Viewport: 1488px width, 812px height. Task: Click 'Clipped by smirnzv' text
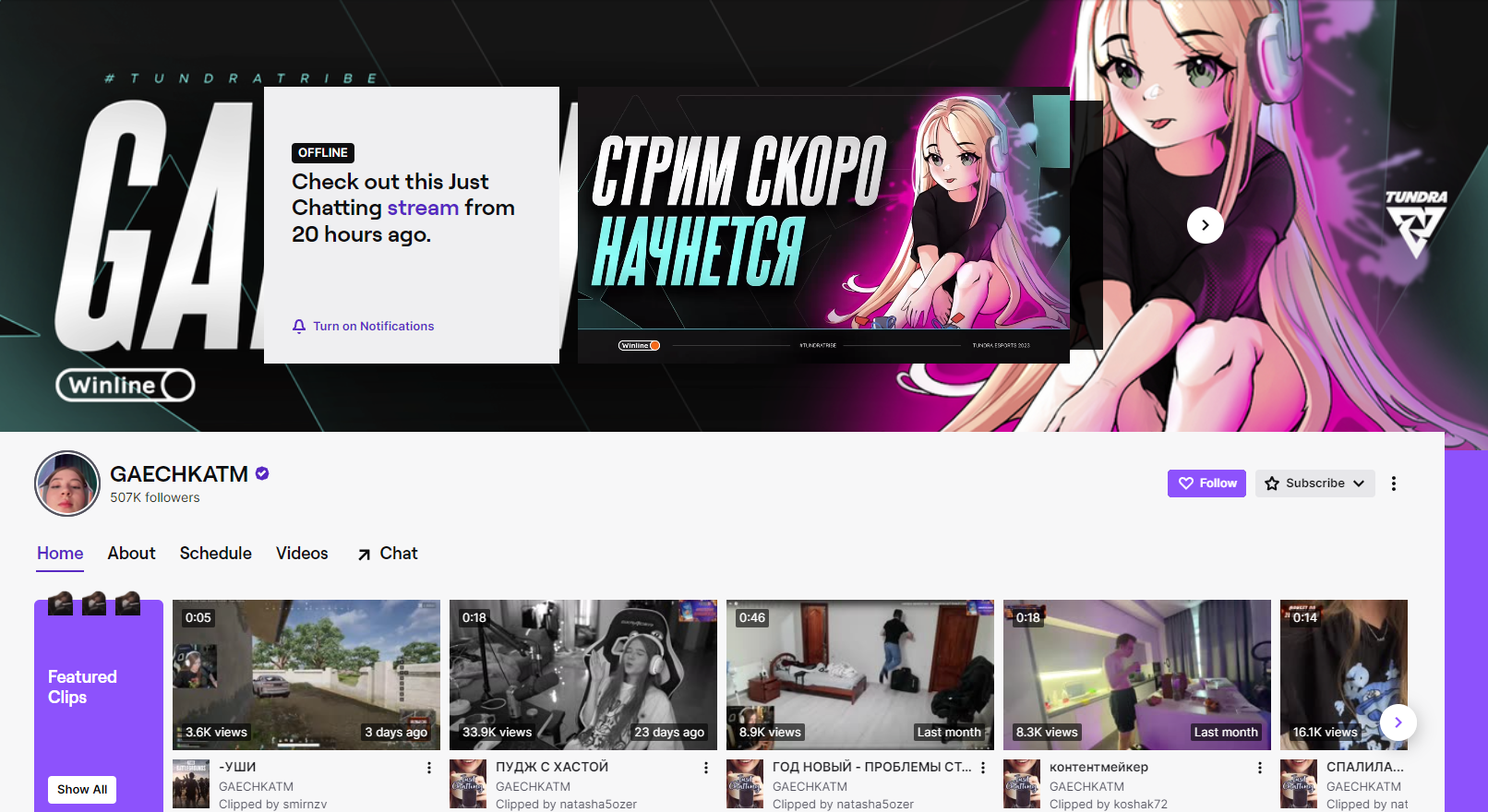tap(273, 805)
